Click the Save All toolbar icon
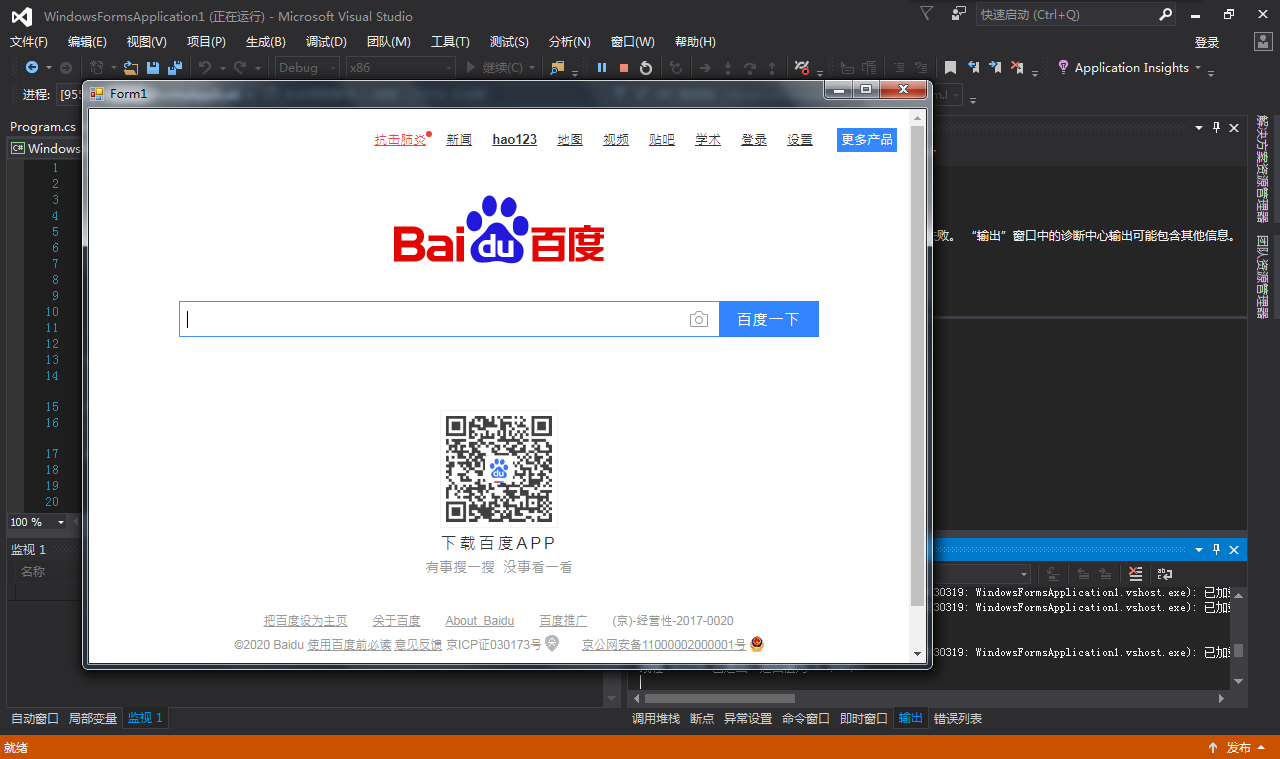Image resolution: width=1280 pixels, height=759 pixels. [175, 68]
